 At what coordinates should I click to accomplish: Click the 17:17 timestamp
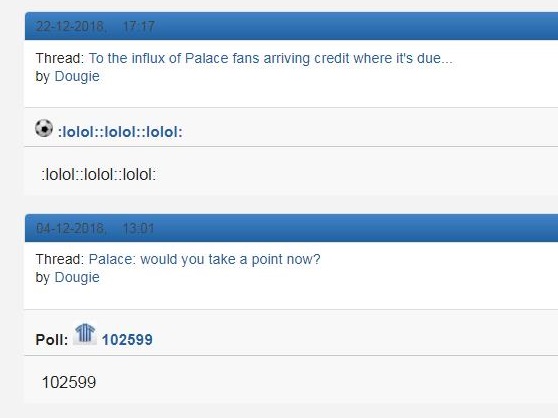[x=138, y=26]
